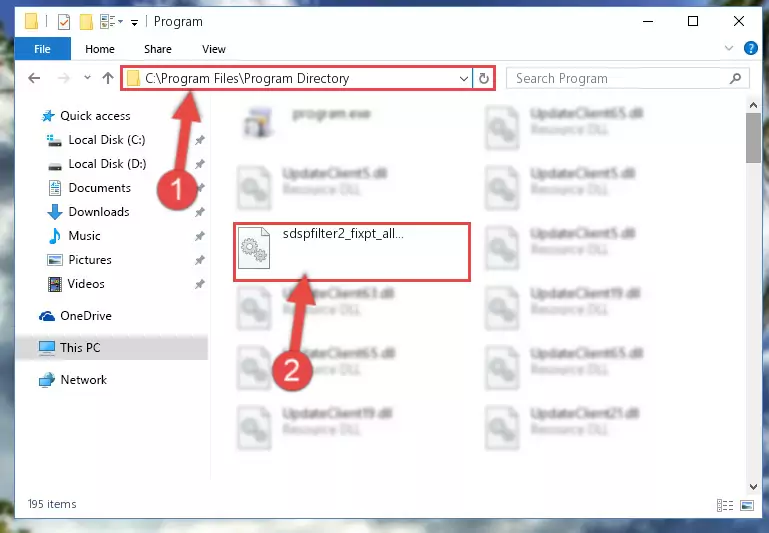Open recent locations dropdown arrow

pos(87,77)
